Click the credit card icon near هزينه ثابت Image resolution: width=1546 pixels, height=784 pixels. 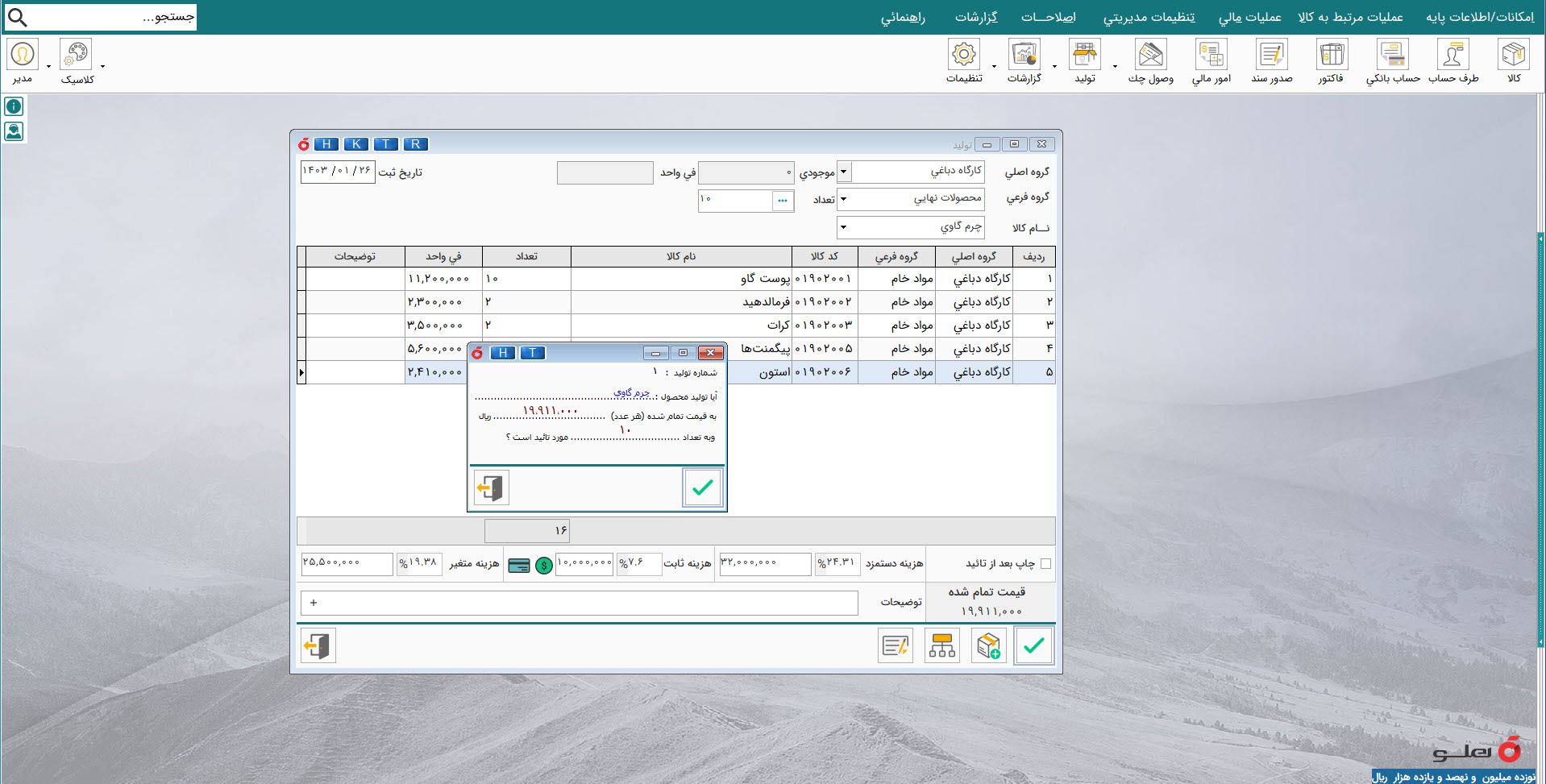tap(519, 566)
